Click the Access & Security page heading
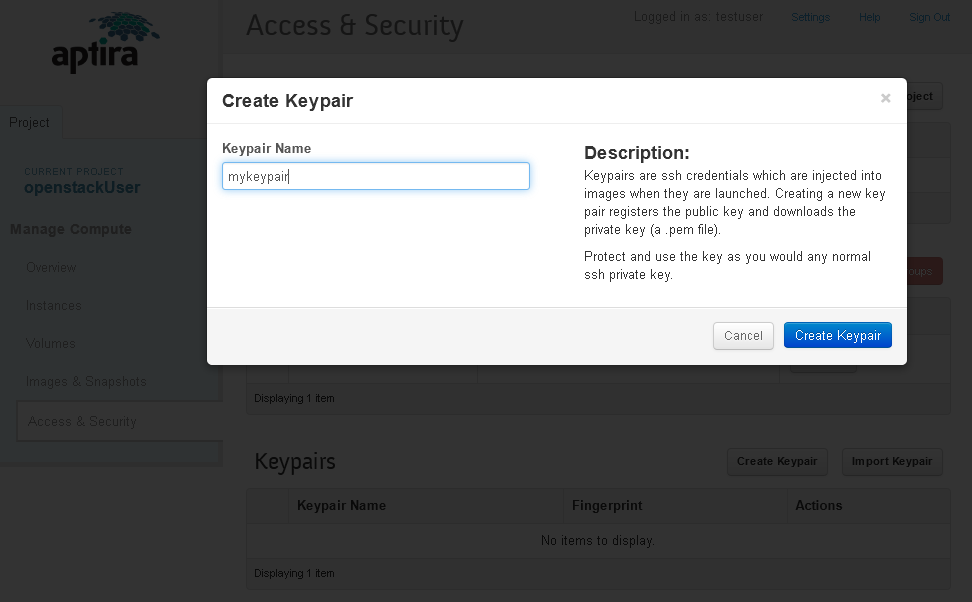The height and width of the screenshot is (602, 972). [x=355, y=25]
